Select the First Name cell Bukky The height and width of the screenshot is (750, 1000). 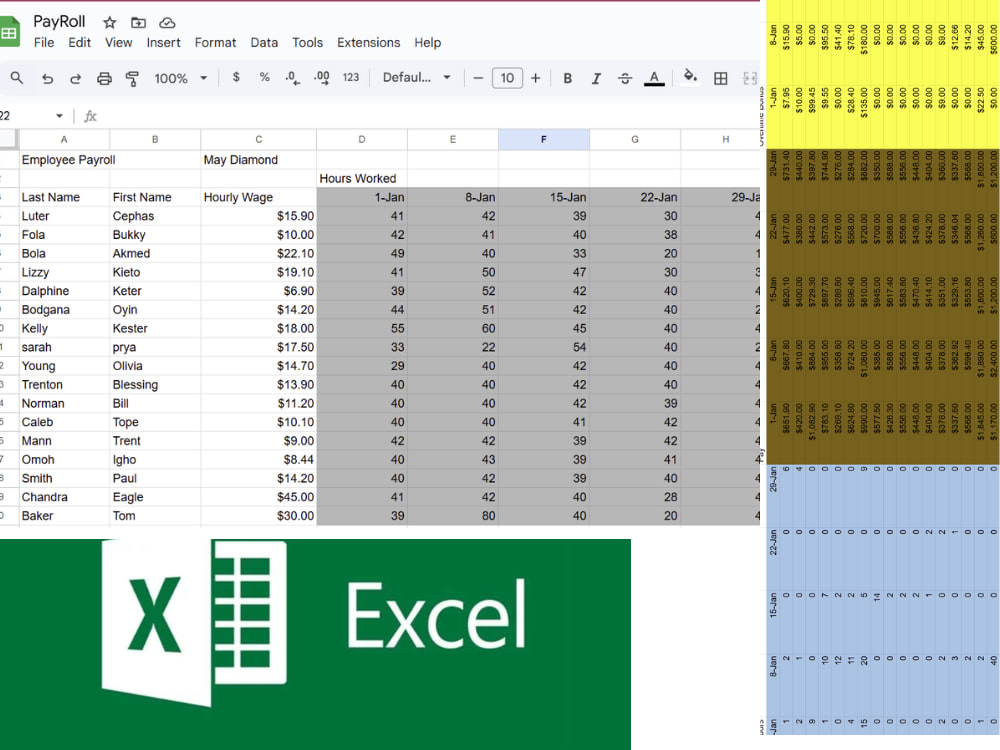(155, 235)
